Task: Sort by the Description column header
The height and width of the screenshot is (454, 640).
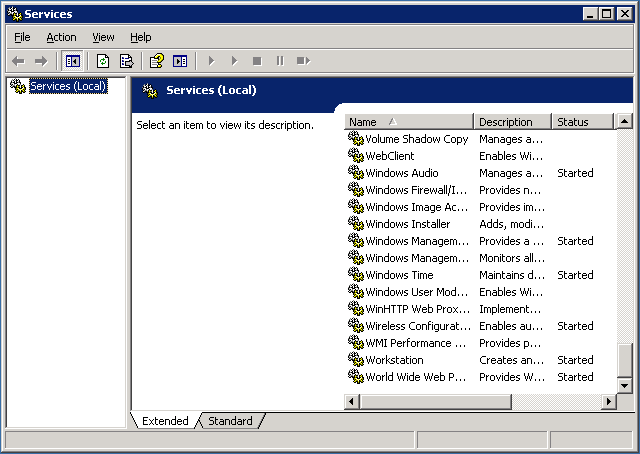Action: tap(513, 122)
